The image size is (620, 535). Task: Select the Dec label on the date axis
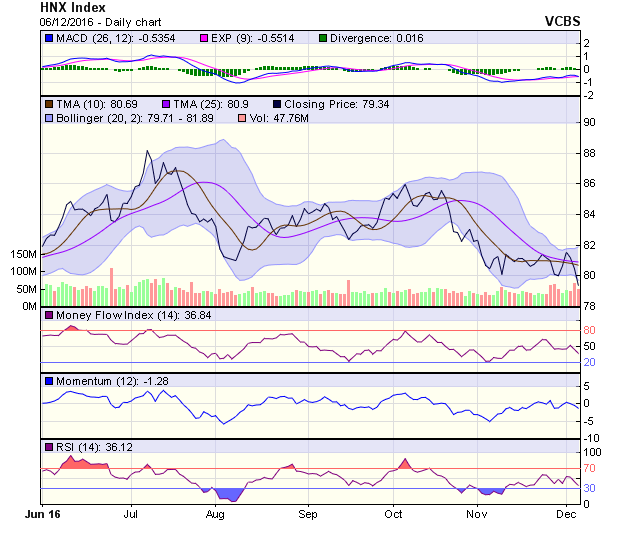(566, 514)
